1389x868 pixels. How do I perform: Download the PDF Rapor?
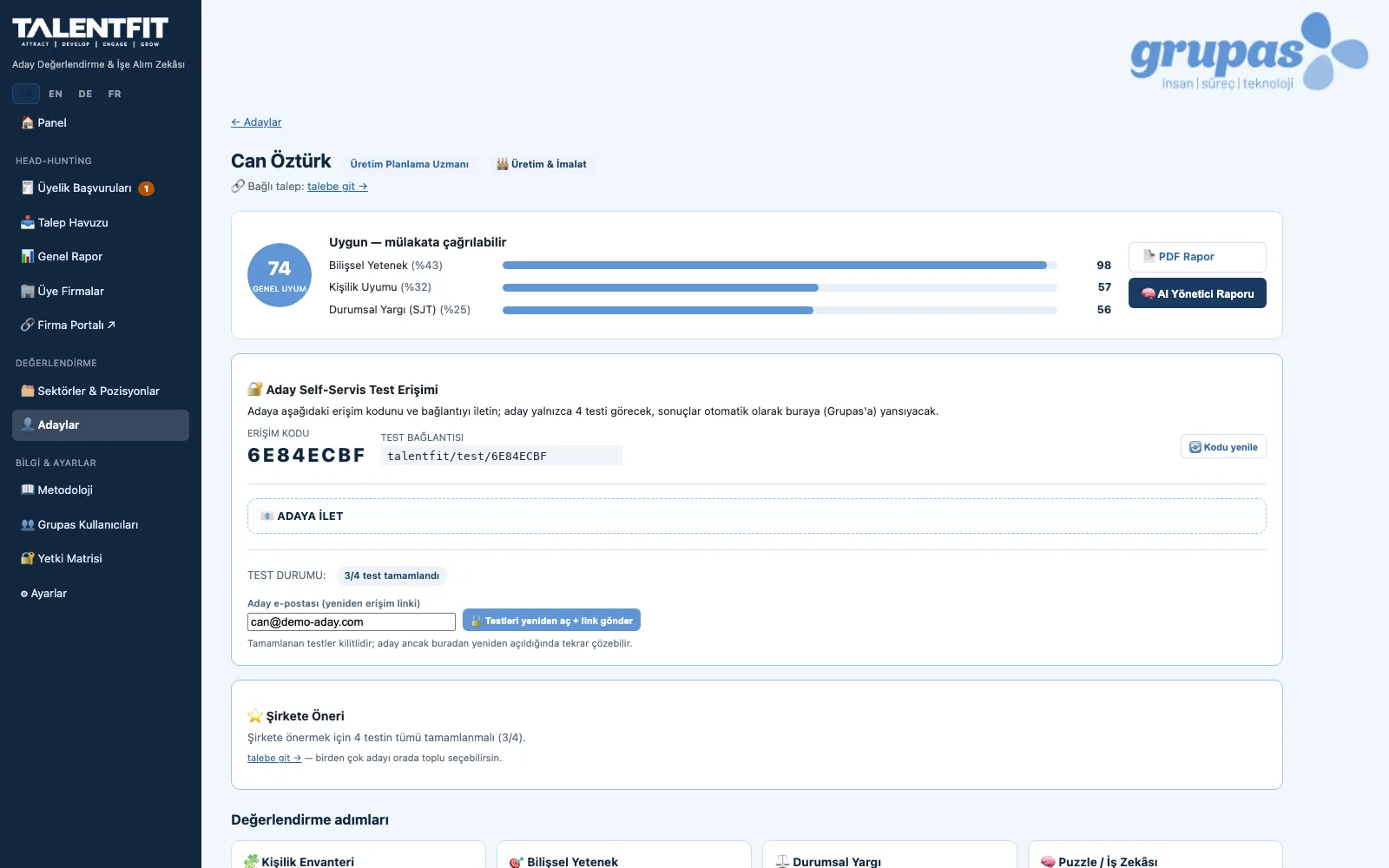pos(1197,257)
